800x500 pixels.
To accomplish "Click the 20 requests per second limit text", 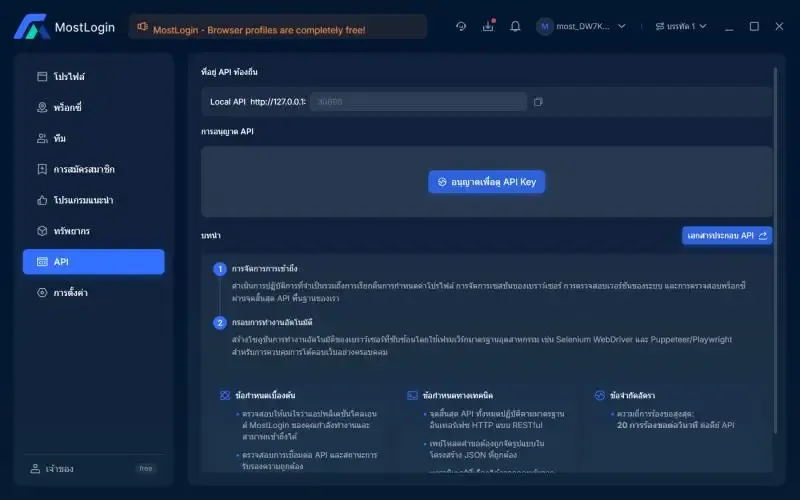I will tap(676, 425).
